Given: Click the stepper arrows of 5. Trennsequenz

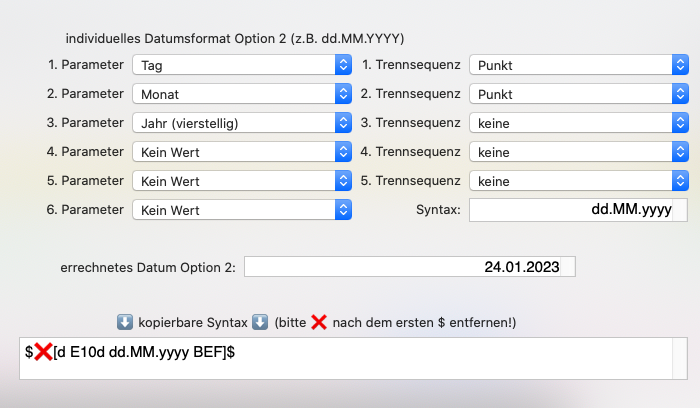Looking at the screenshot, I should (x=680, y=181).
